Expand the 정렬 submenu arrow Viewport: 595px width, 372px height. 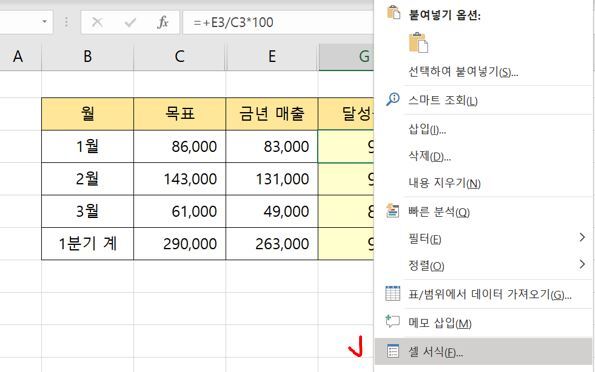point(582,264)
